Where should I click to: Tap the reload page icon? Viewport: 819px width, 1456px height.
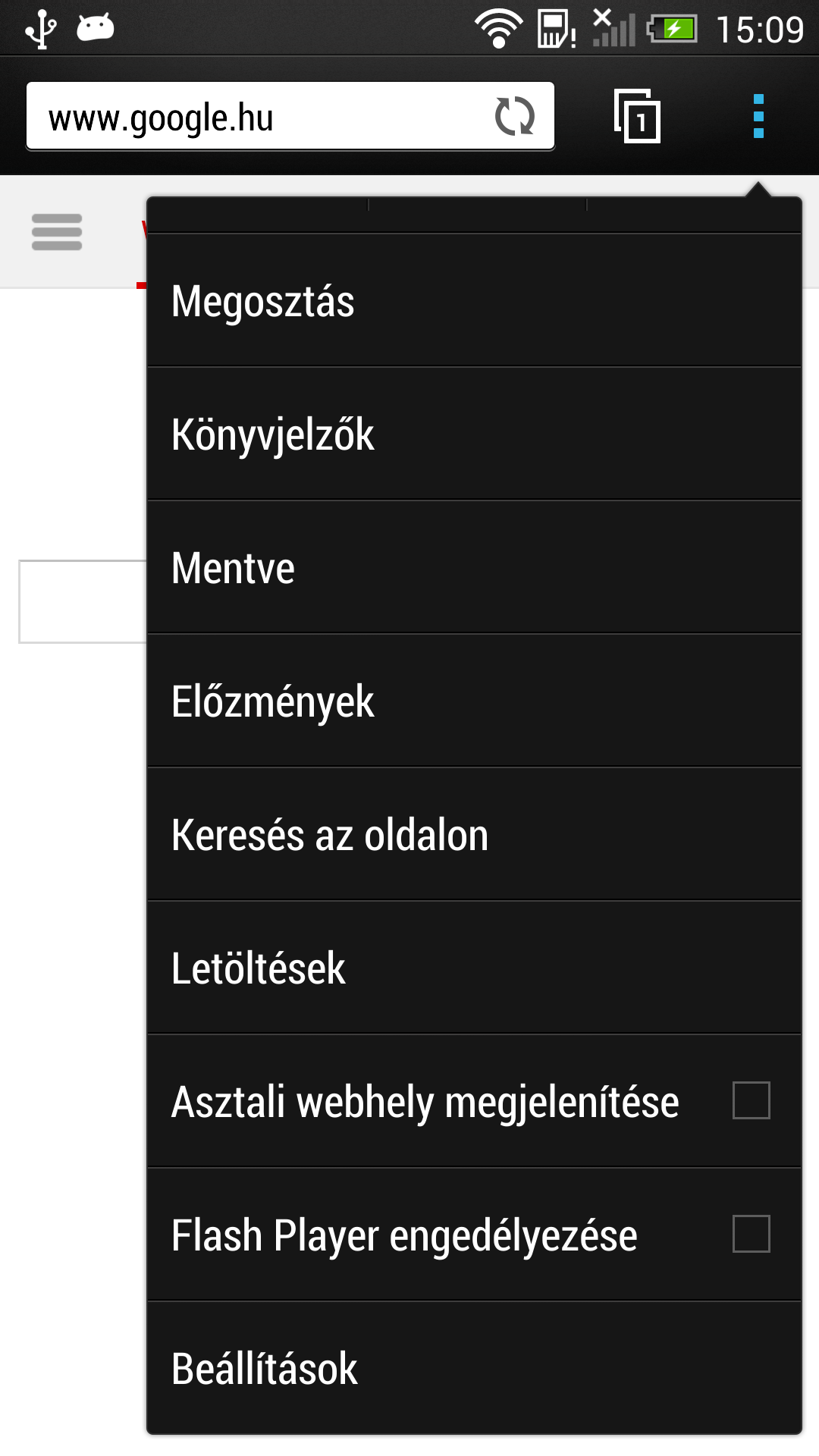[515, 117]
